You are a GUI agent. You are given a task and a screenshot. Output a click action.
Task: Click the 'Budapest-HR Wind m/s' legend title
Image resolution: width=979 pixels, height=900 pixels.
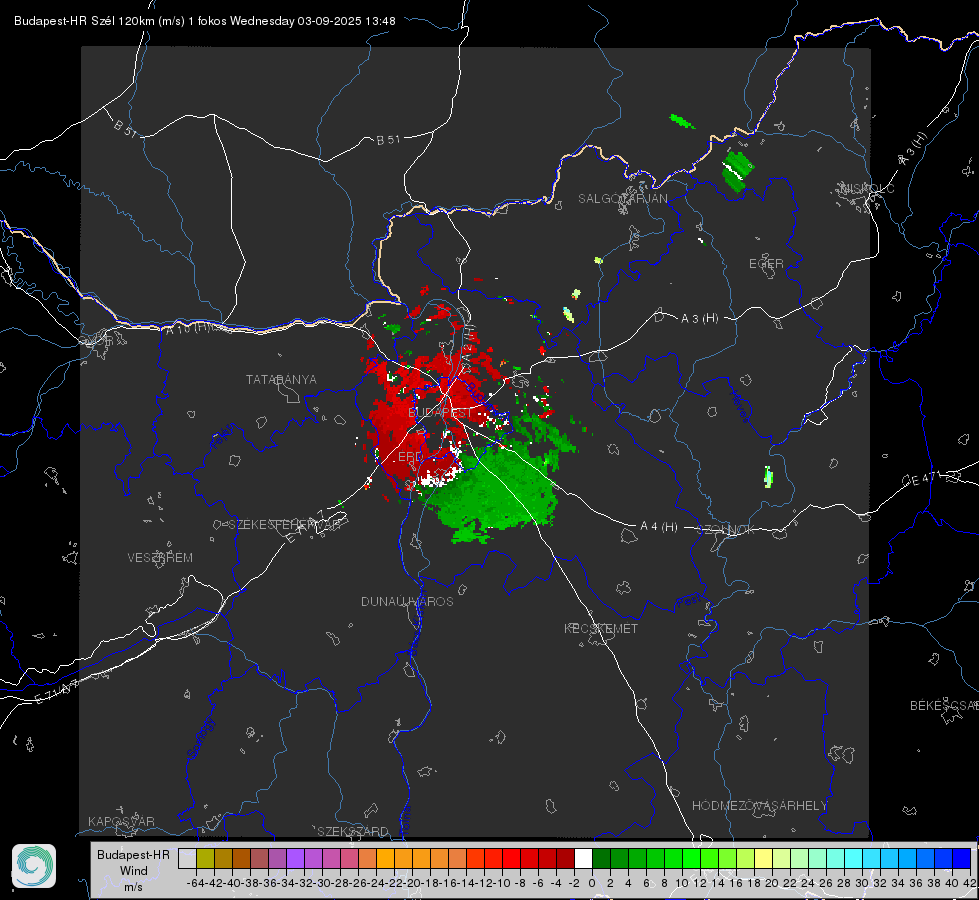133,871
